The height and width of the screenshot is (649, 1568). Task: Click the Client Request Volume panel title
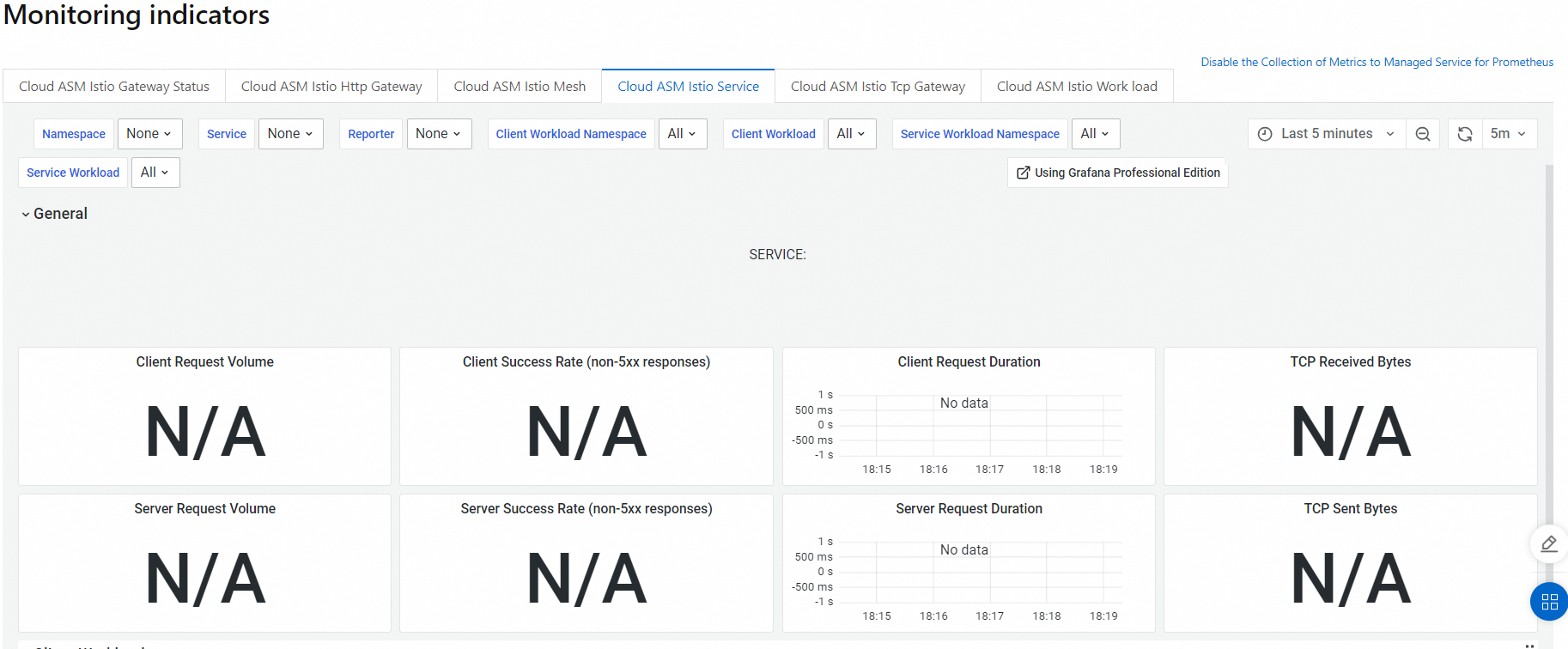(204, 362)
